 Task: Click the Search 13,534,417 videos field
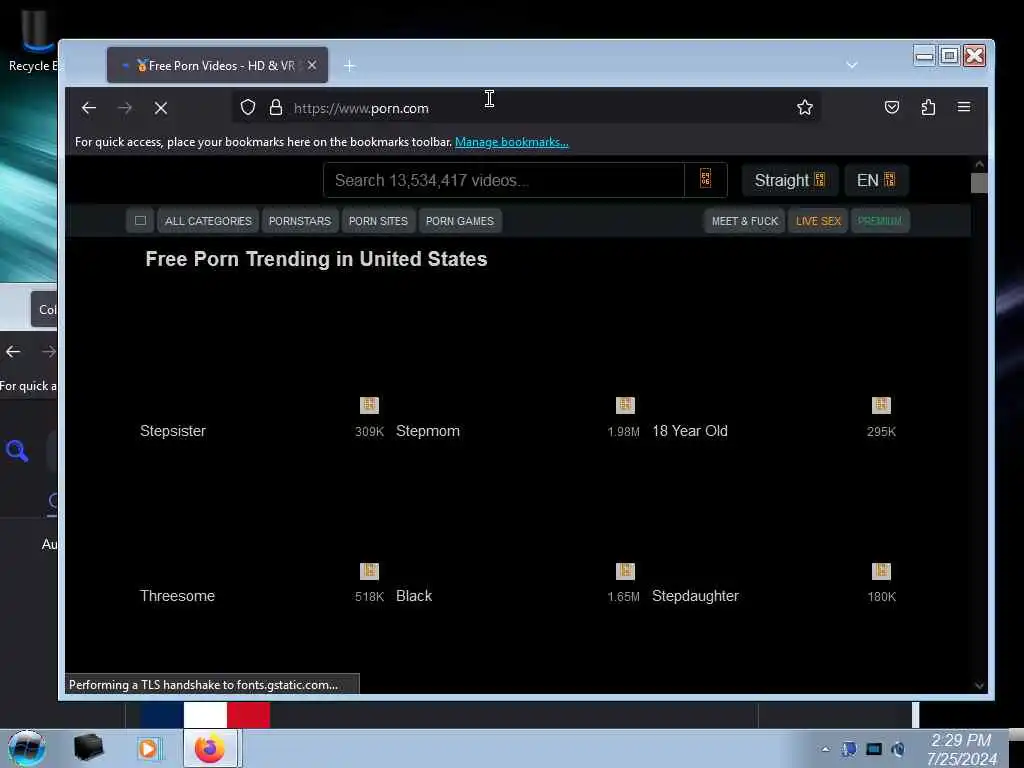click(x=504, y=180)
